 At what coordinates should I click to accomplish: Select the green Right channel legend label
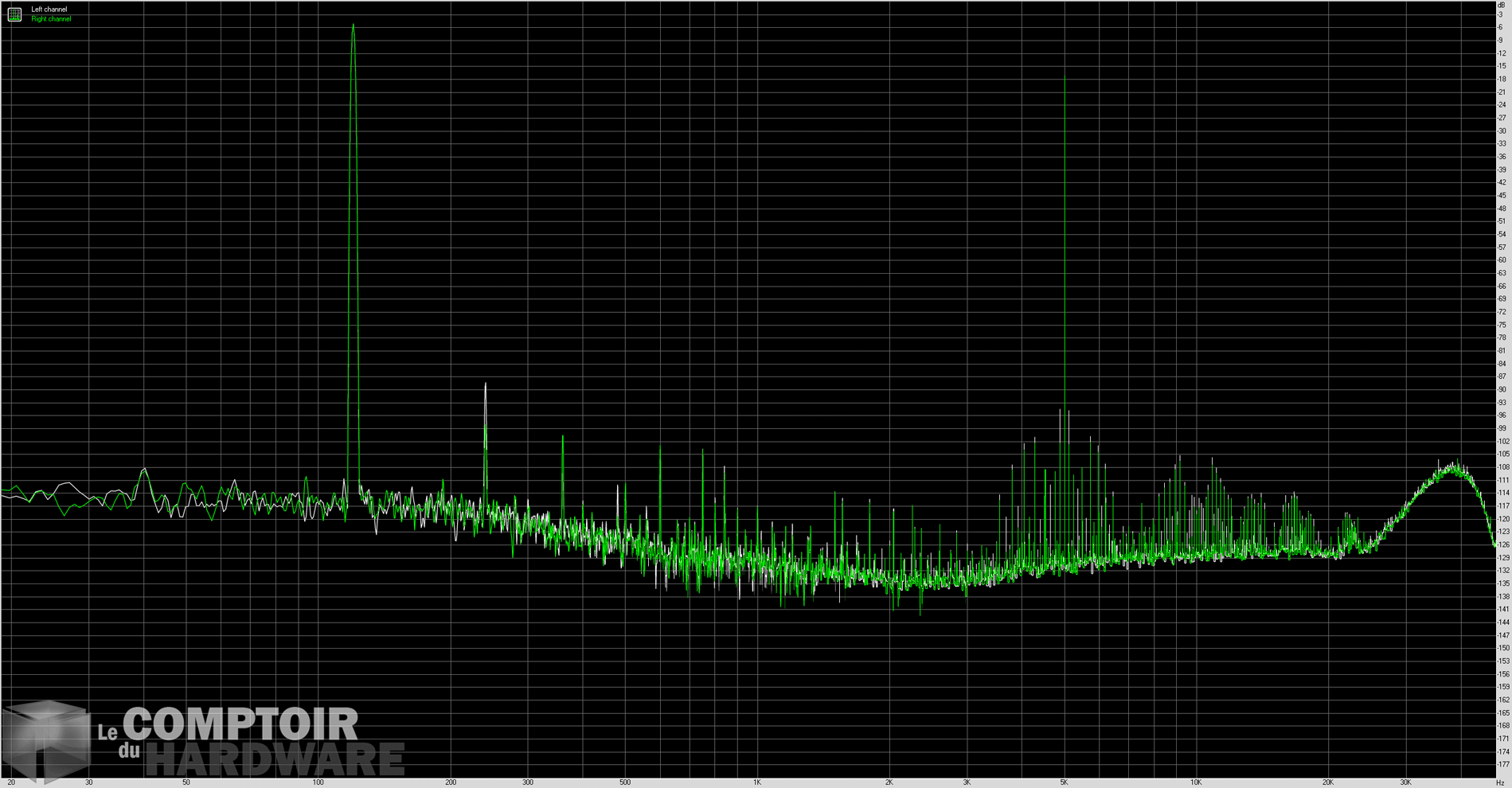[51, 19]
